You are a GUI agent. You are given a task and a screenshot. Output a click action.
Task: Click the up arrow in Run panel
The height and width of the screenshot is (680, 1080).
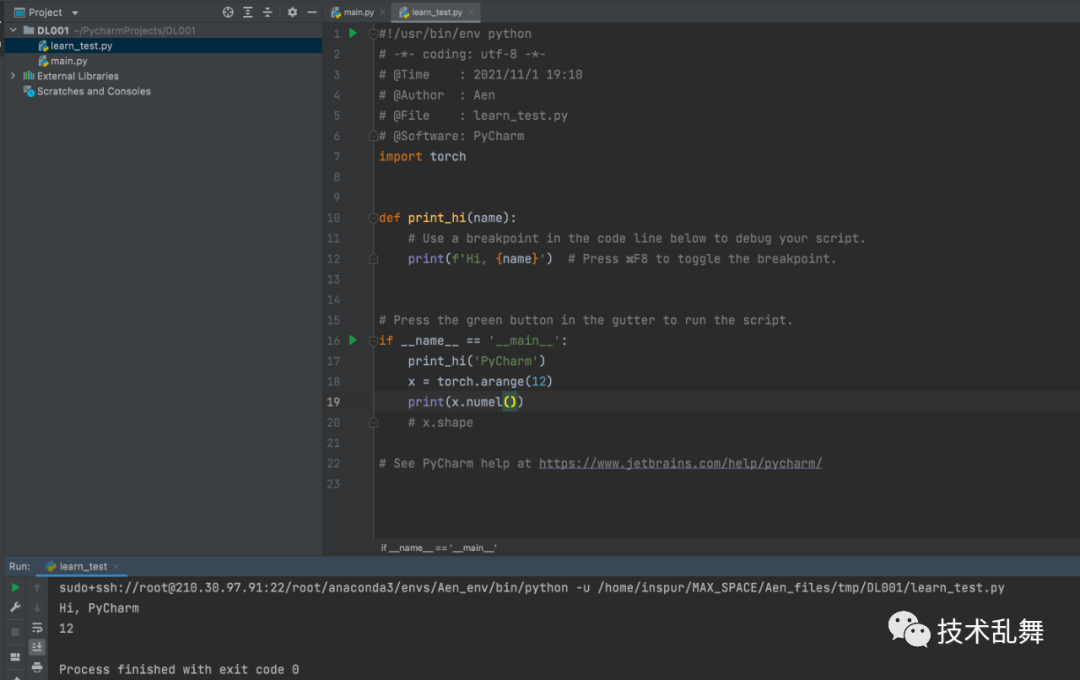pos(37,588)
